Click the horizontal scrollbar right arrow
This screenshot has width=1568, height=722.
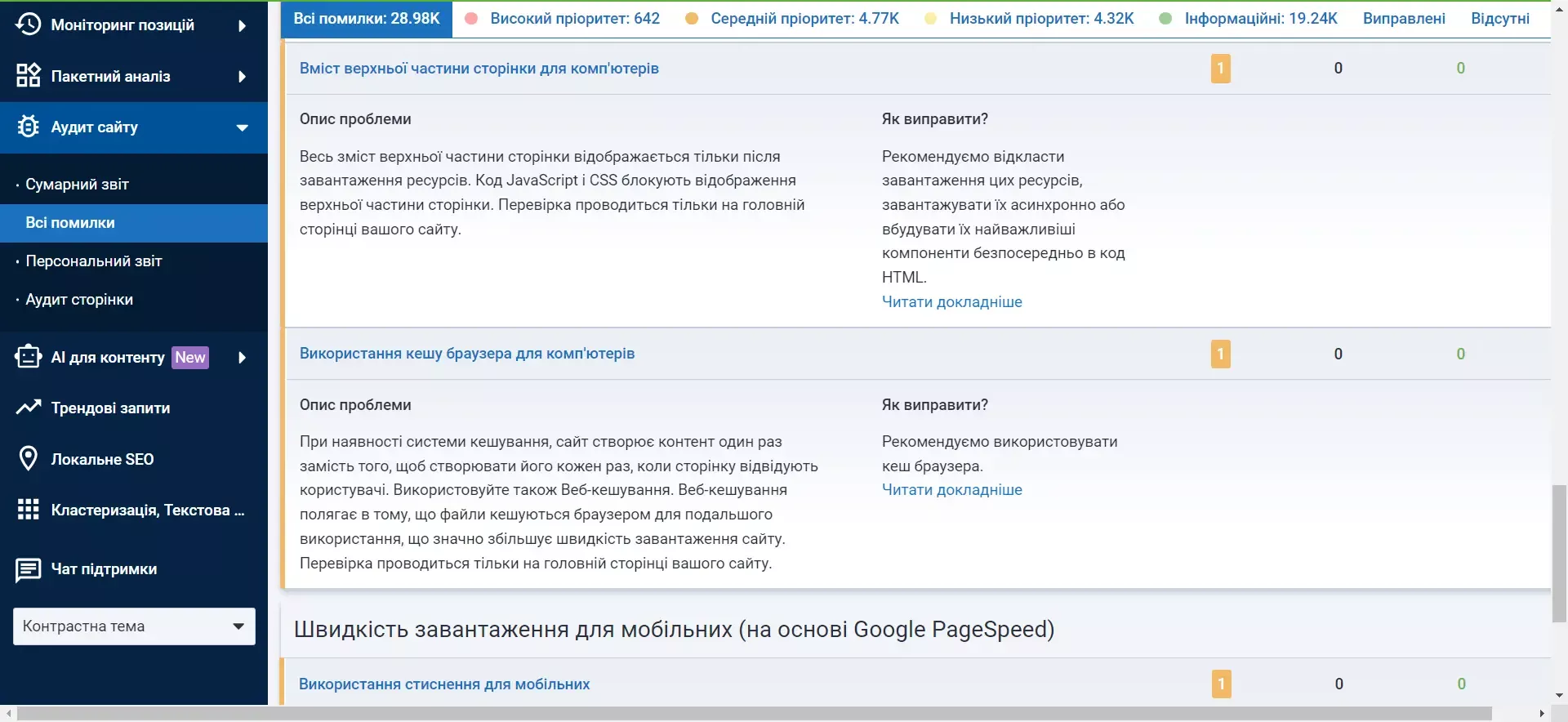click(1542, 714)
